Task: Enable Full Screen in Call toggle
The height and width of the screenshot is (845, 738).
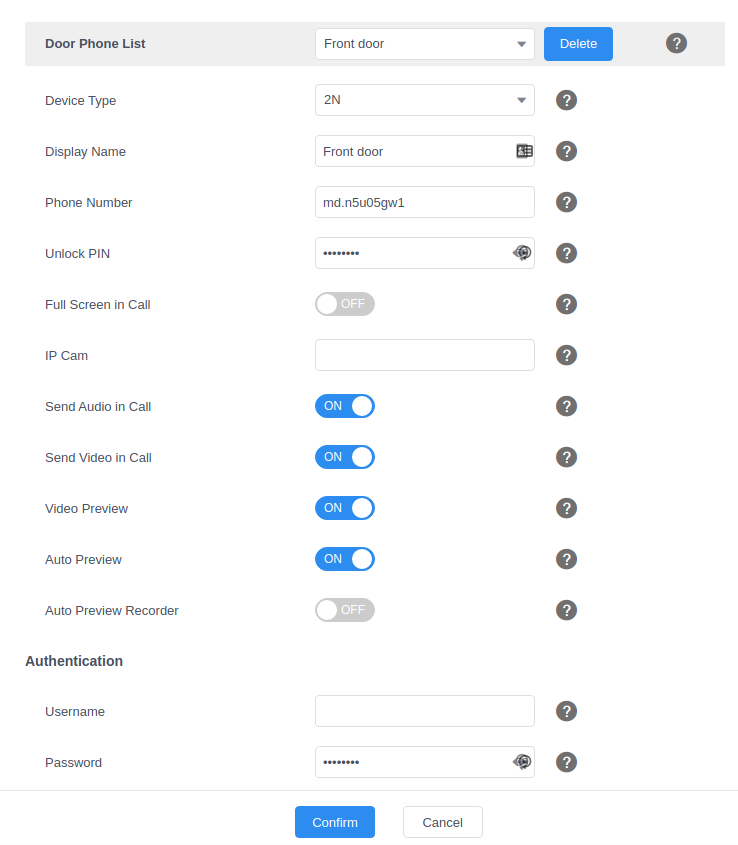Action: coord(344,304)
